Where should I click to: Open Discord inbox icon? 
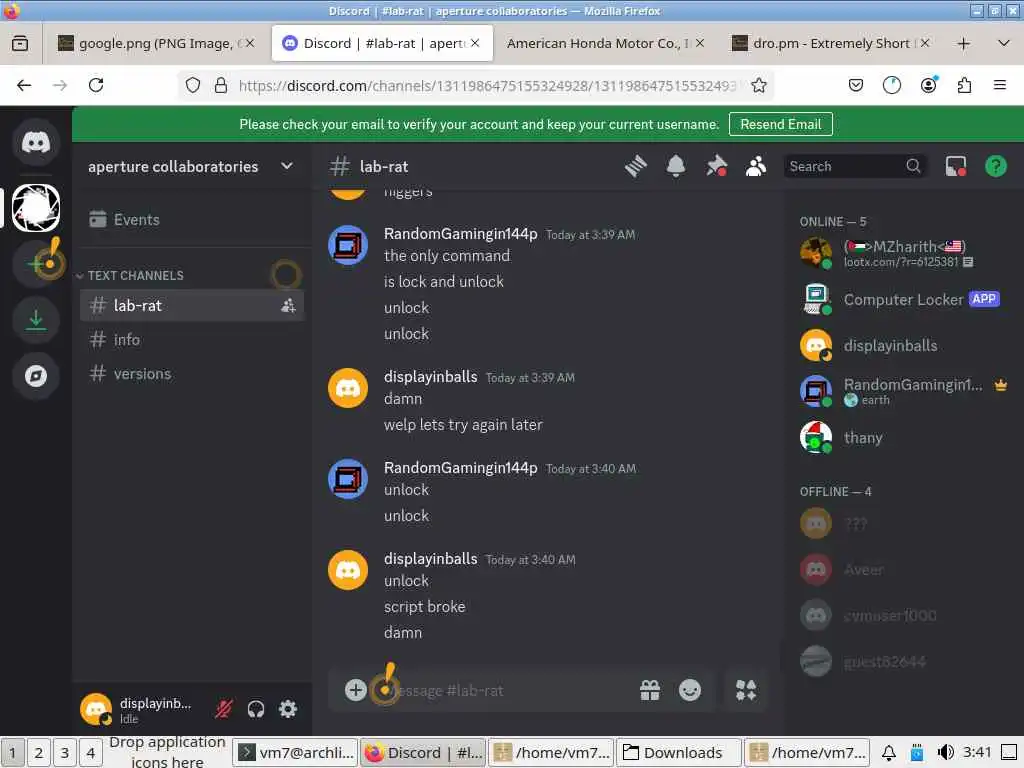pyautogui.click(x=956, y=167)
